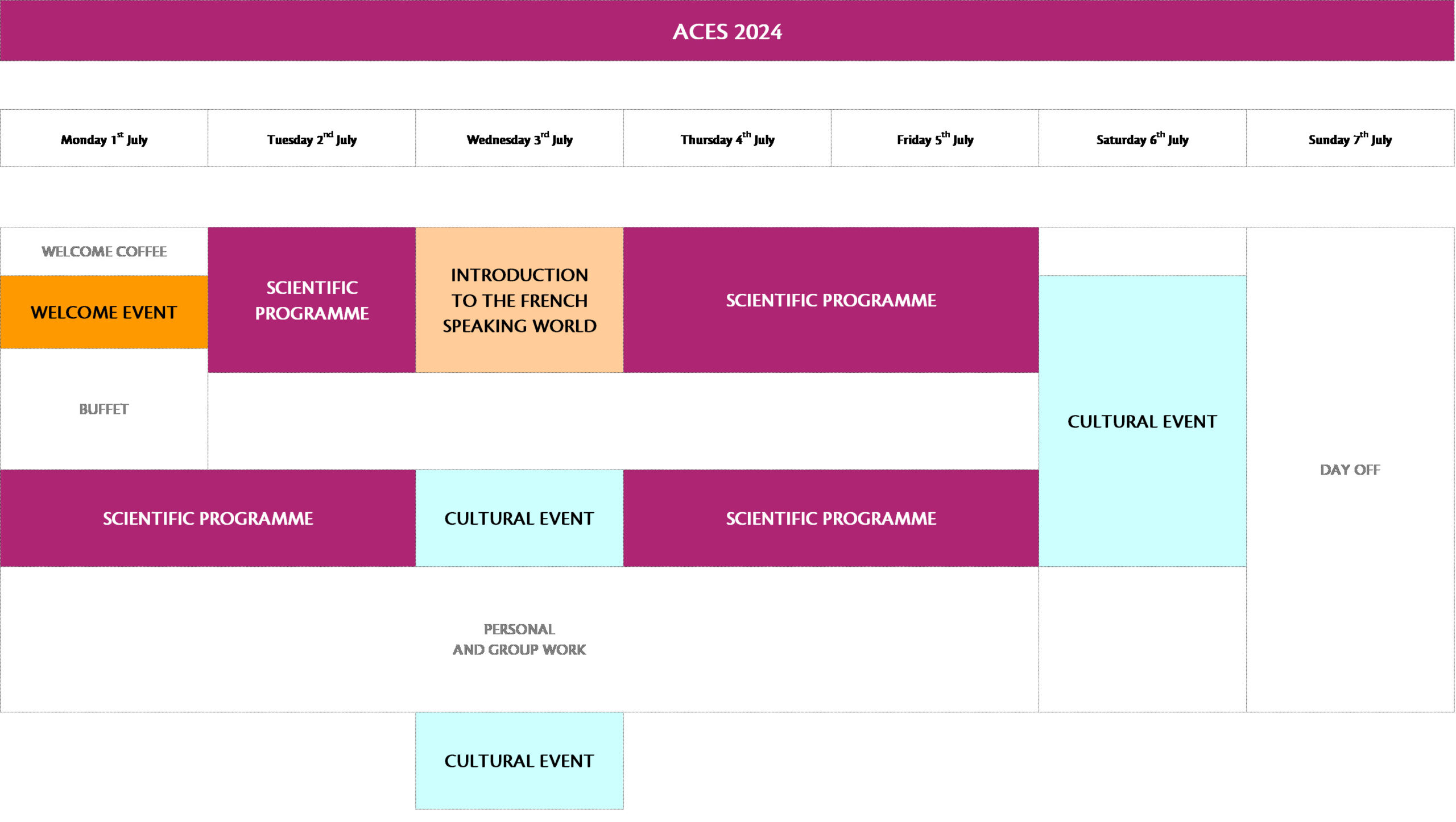Click the orange Welcome Event block

pos(104,312)
